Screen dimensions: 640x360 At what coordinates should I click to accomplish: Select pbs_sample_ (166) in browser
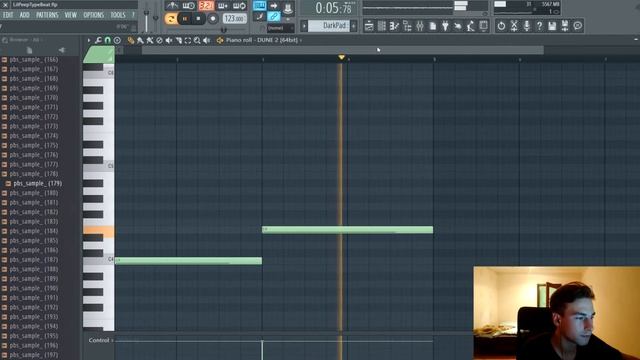coord(33,60)
